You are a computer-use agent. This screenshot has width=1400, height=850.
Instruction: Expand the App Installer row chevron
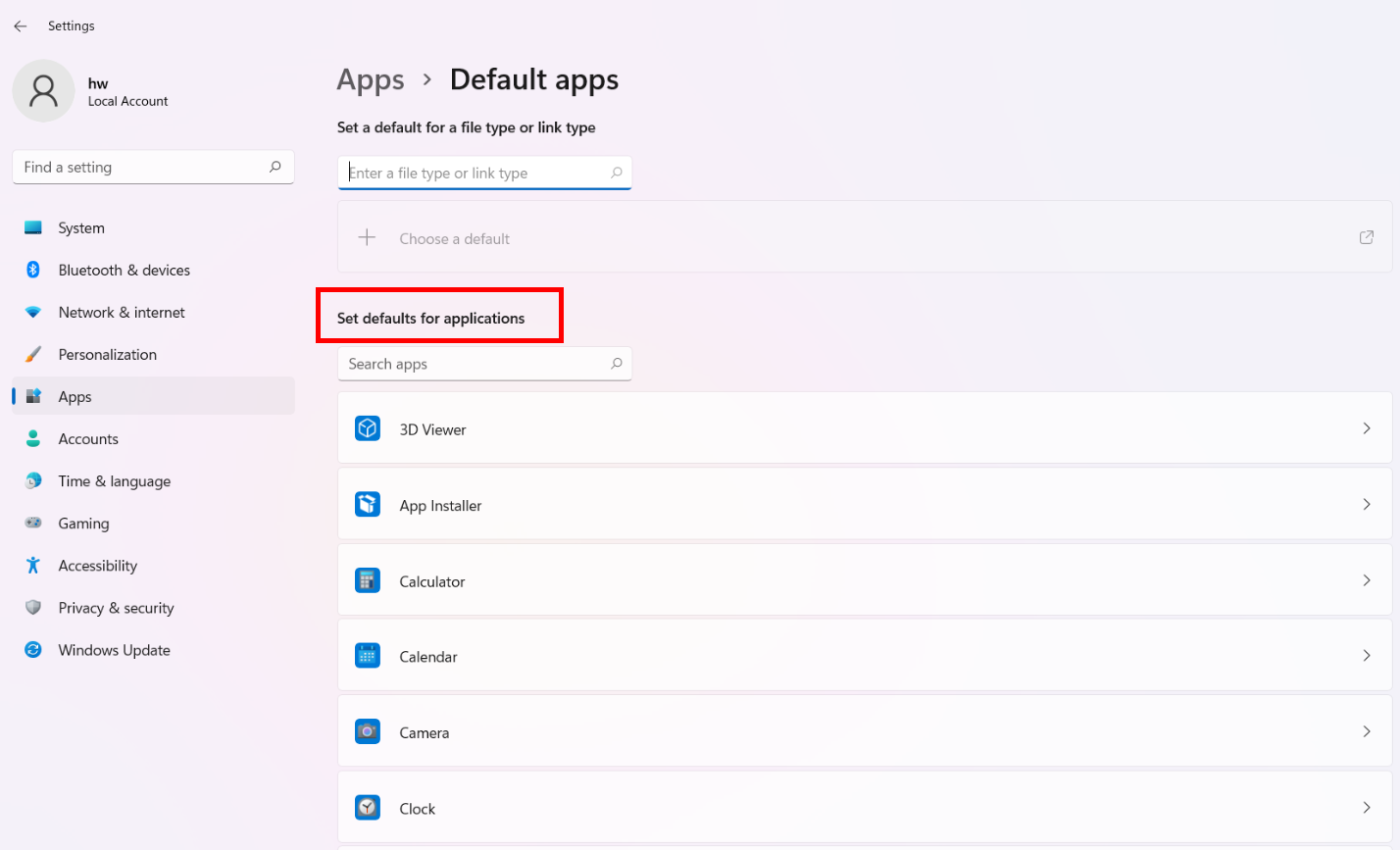tap(1367, 504)
